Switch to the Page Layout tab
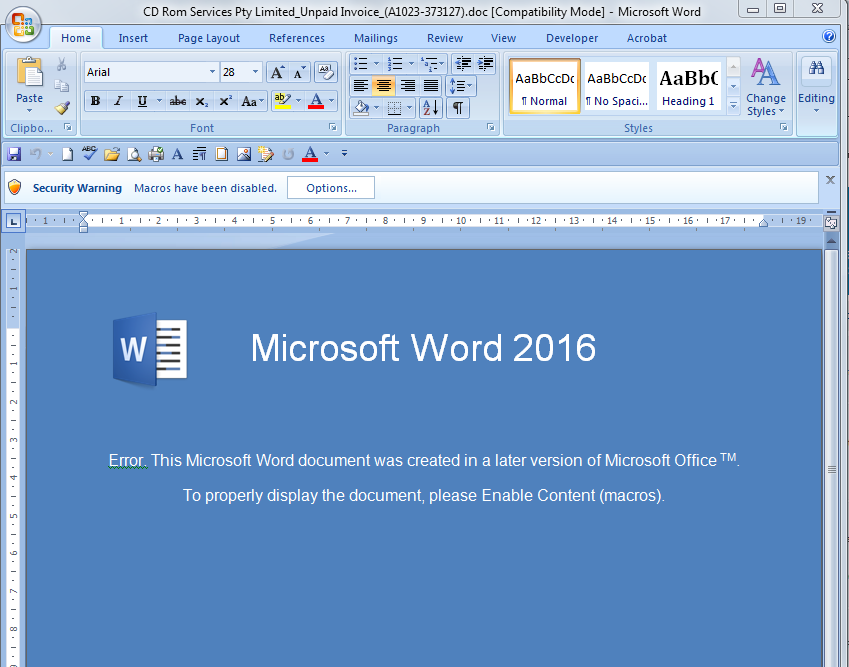Viewport: 849px width, 667px height. [209, 38]
